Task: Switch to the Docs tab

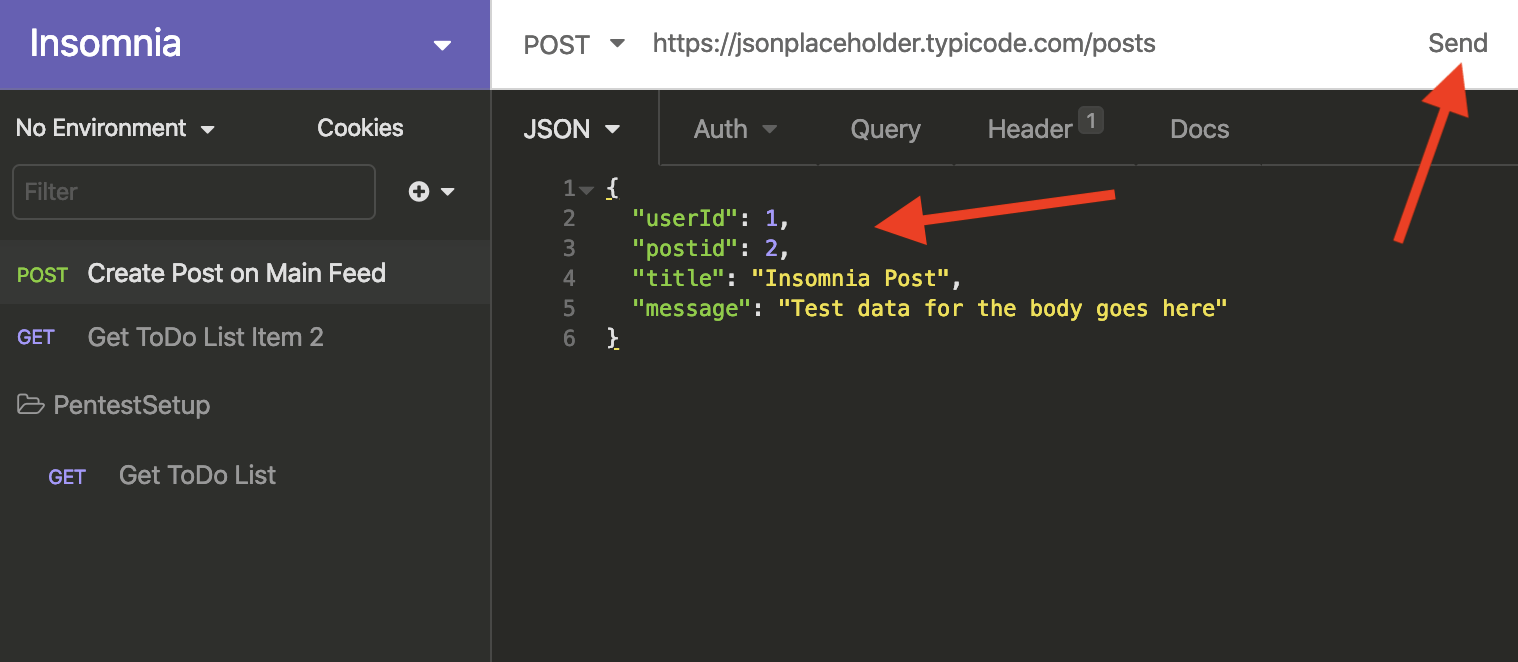Action: pyautogui.click(x=1198, y=128)
